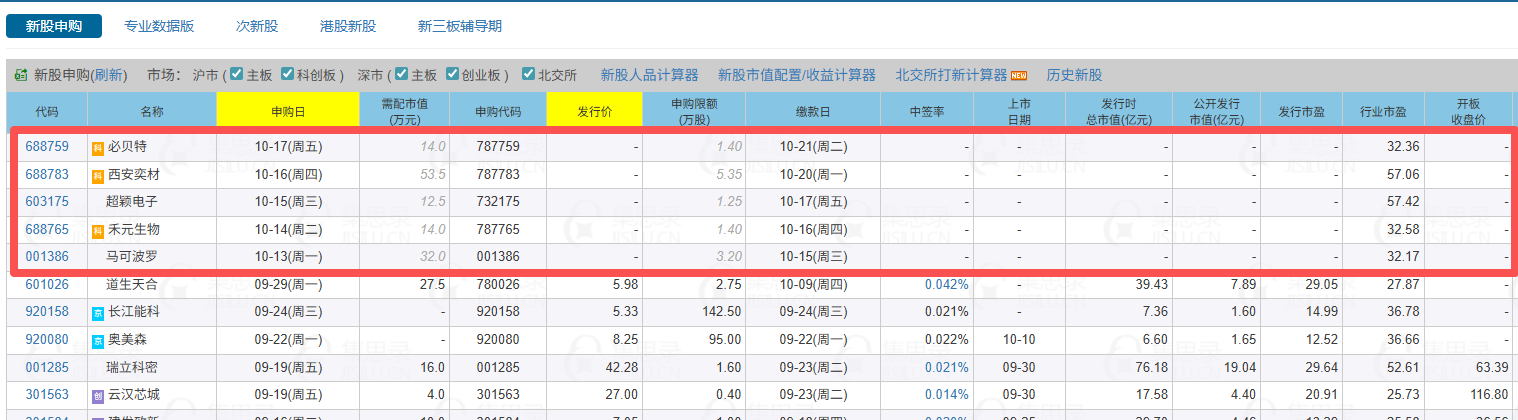
Task: Switch to the 专业数据版 tab
Action: [x=159, y=26]
